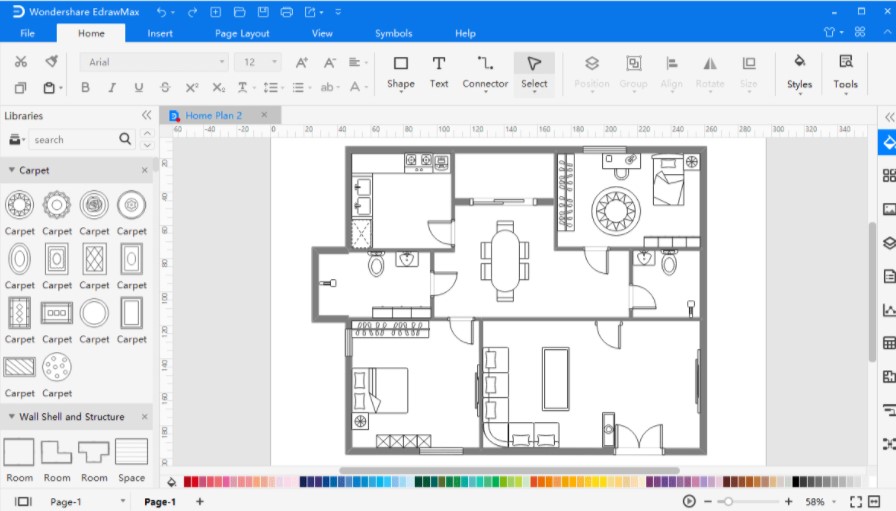Screen dimensions: 896x511
Task: Click the Select pointer tool
Action: (x=534, y=73)
